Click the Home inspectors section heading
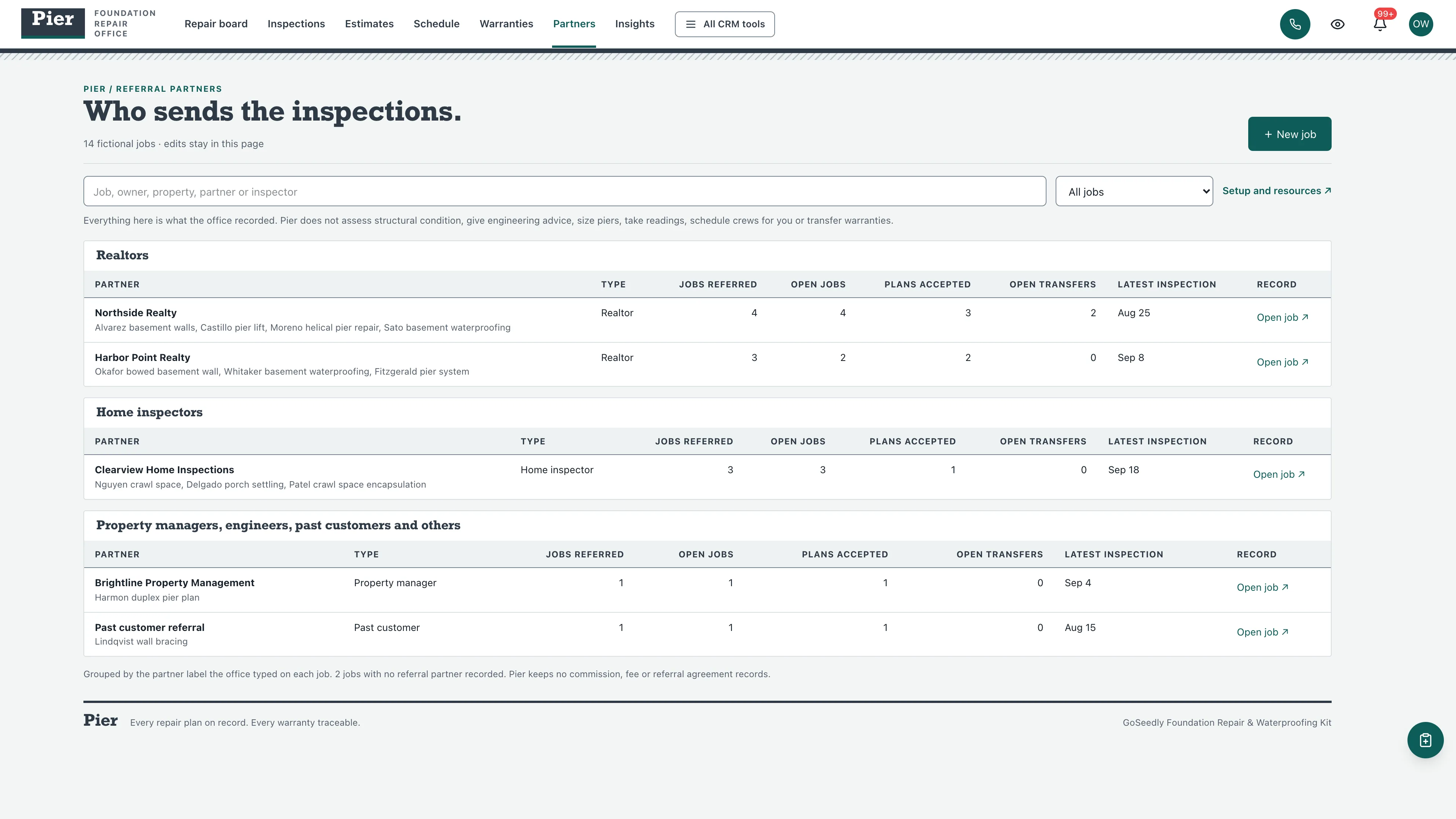 click(x=149, y=413)
